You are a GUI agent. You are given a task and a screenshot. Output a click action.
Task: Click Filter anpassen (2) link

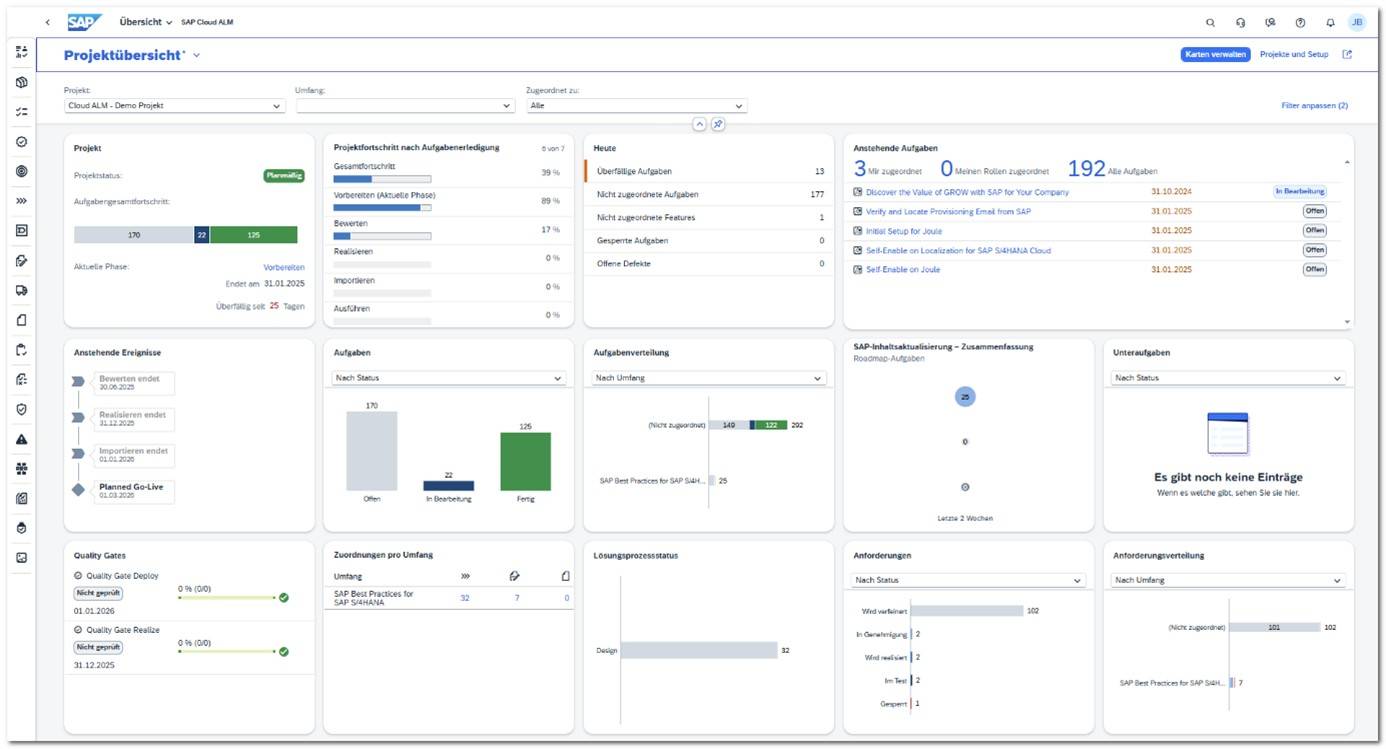pos(1314,105)
